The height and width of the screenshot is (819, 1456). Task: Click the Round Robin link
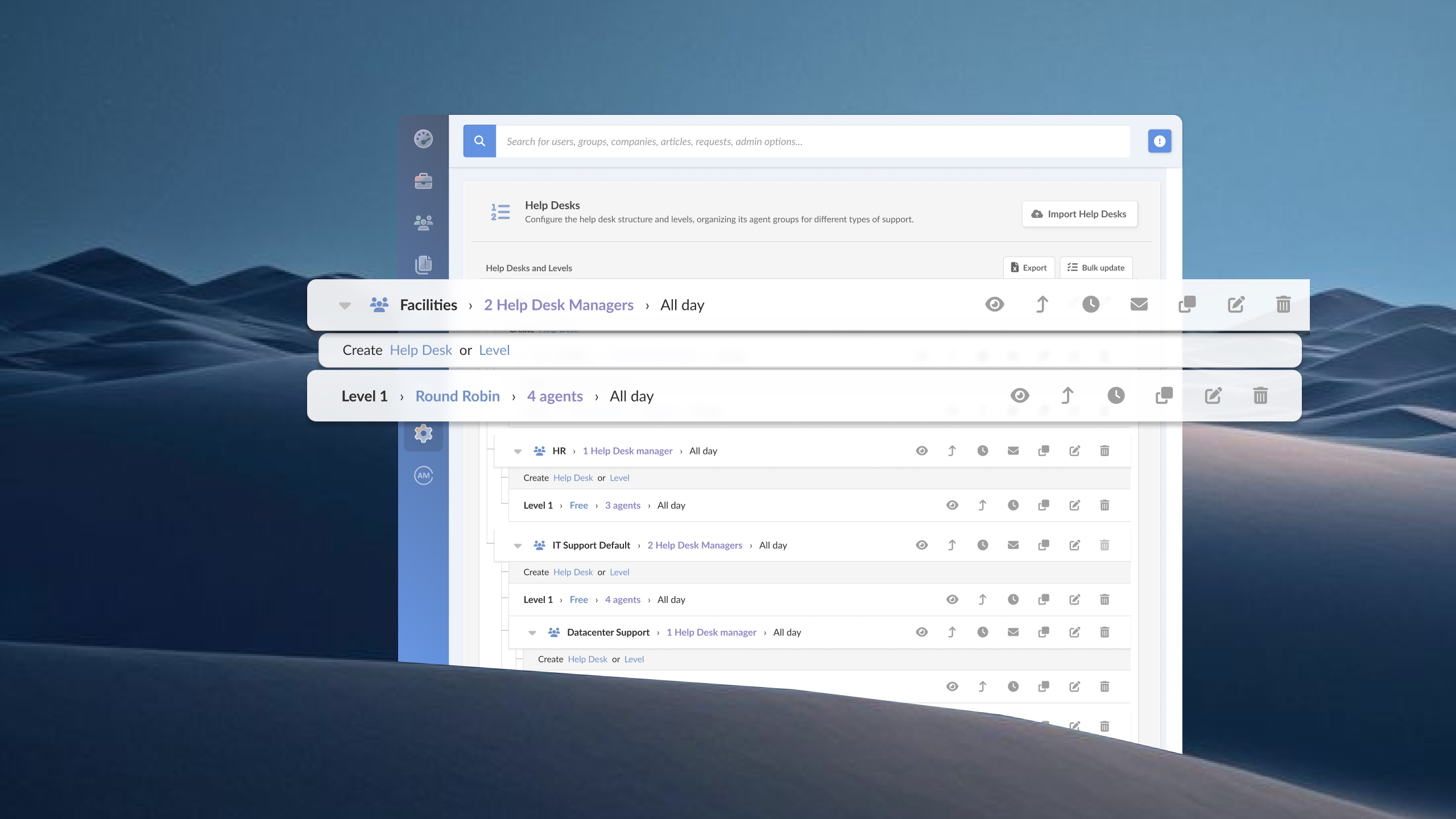pos(457,396)
